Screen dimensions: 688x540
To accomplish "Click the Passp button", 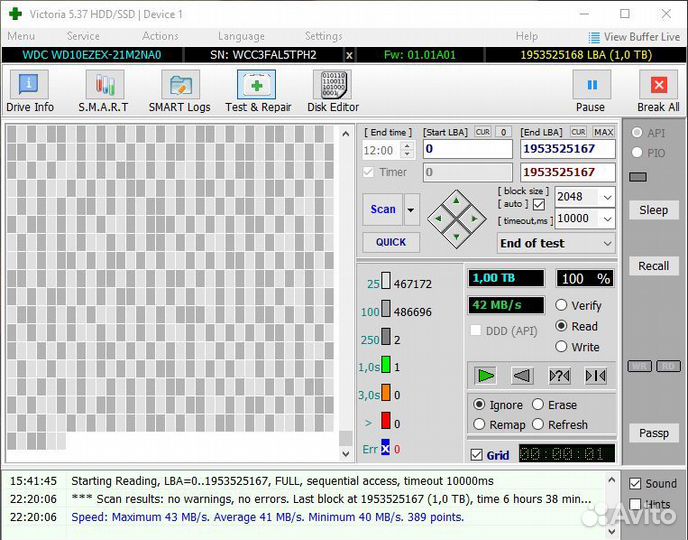I will tap(654, 433).
